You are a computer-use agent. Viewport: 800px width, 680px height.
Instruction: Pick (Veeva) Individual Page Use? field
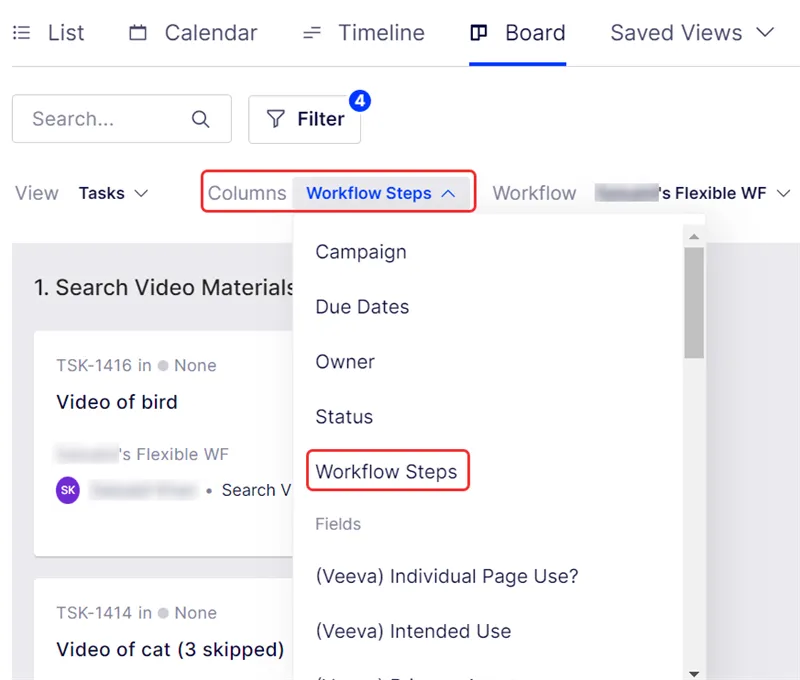click(447, 576)
